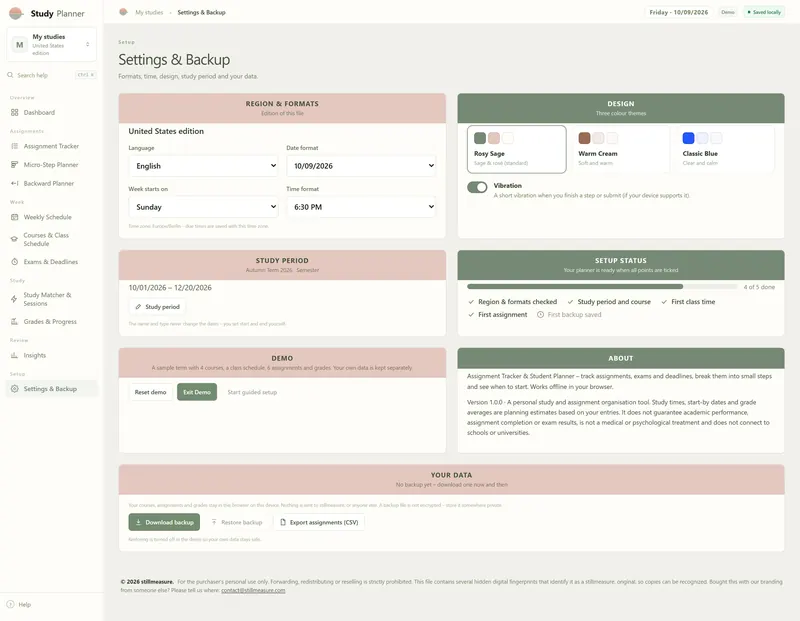Open the Language dropdown showing English

click(203, 166)
